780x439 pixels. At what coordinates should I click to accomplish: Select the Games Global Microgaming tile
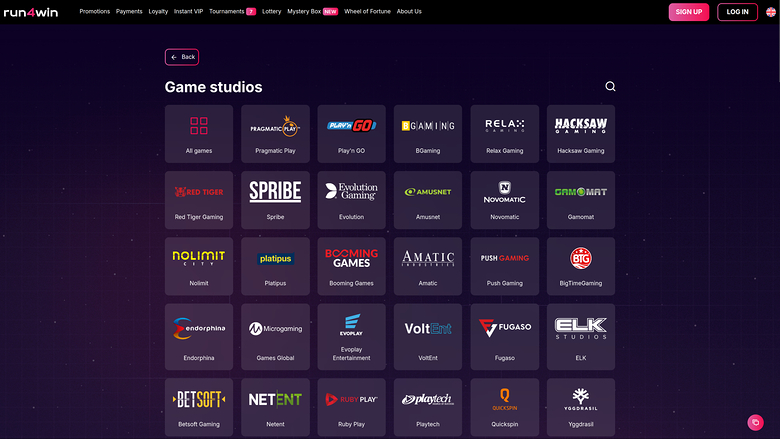[275, 337]
